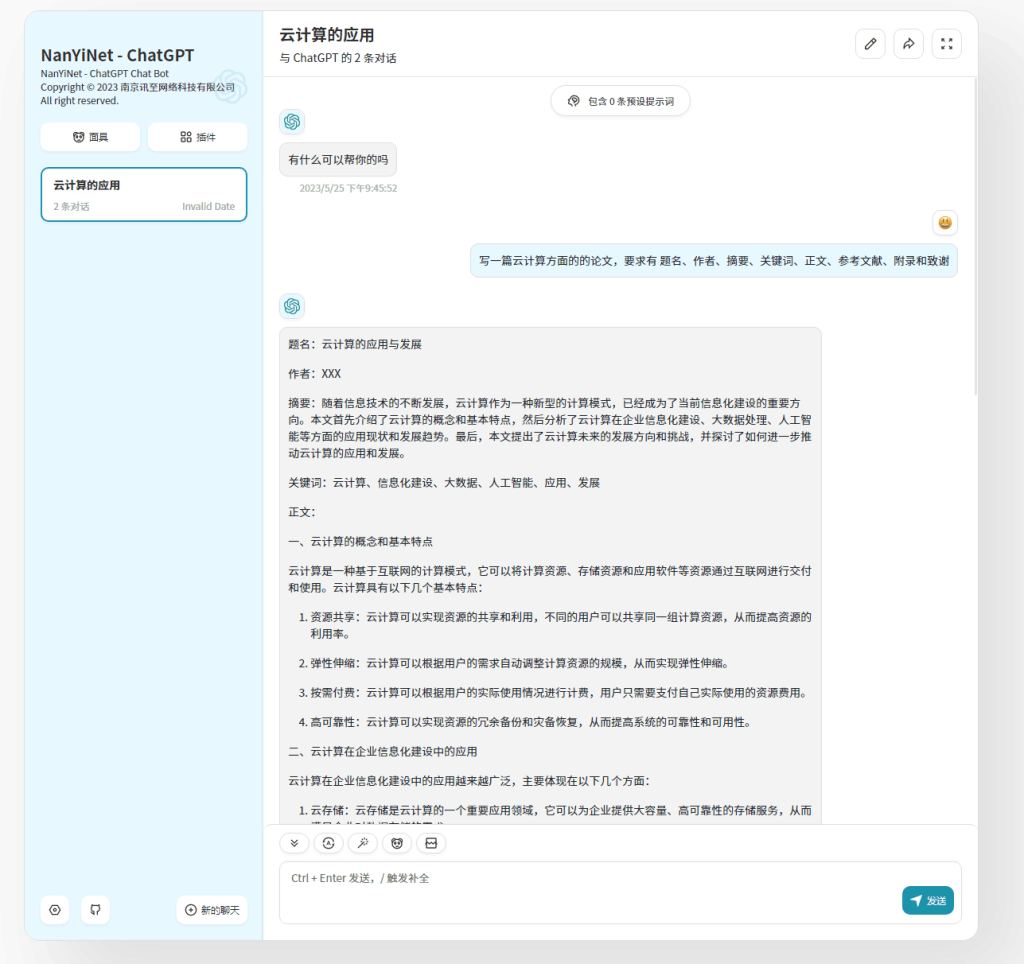Click the user emoji avatar icon
The width and height of the screenshot is (1024, 964).
point(945,223)
